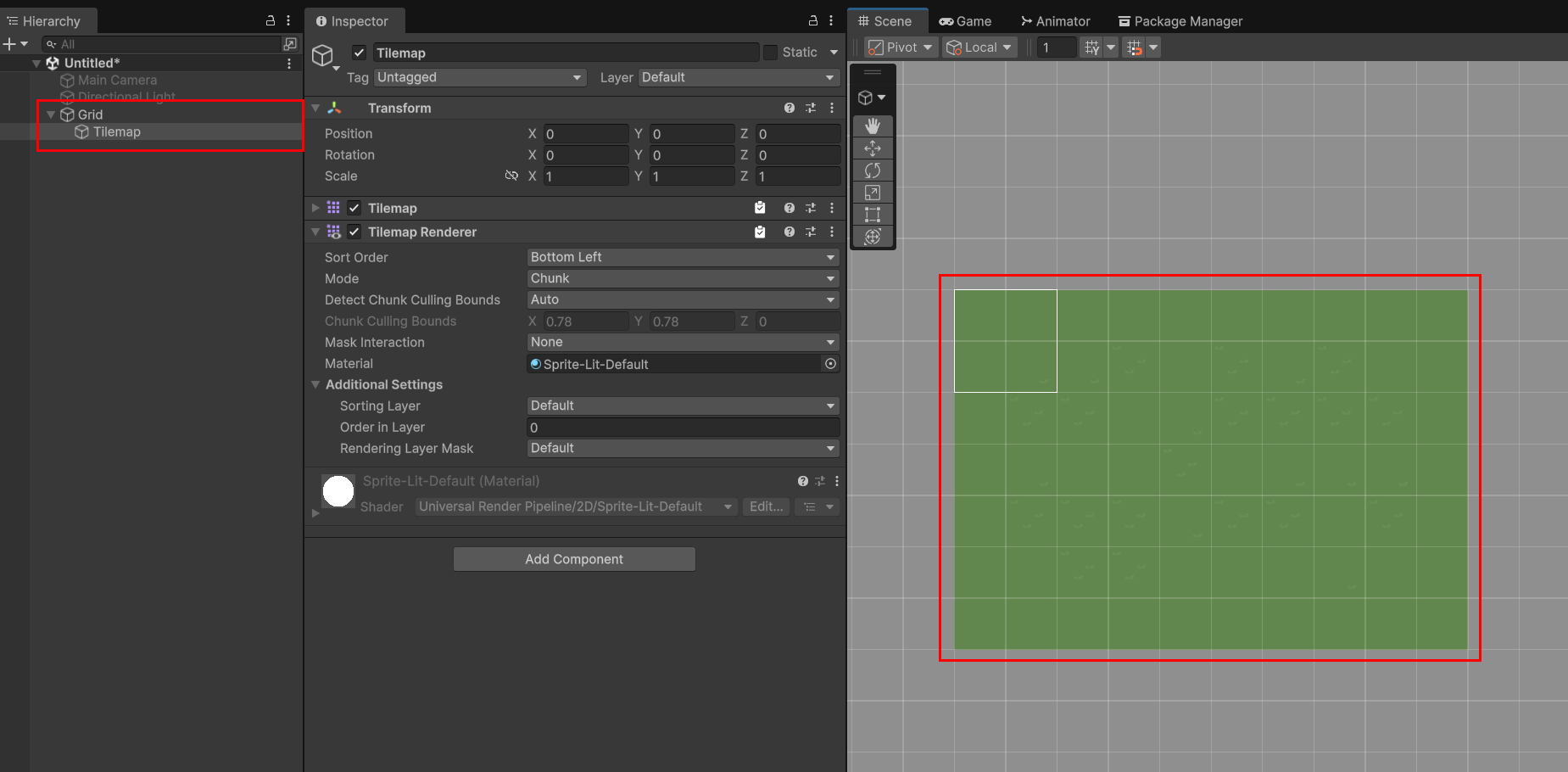1568x772 pixels.
Task: Toggle the Tilemap component enabled checkbox
Action: pyautogui.click(x=354, y=208)
